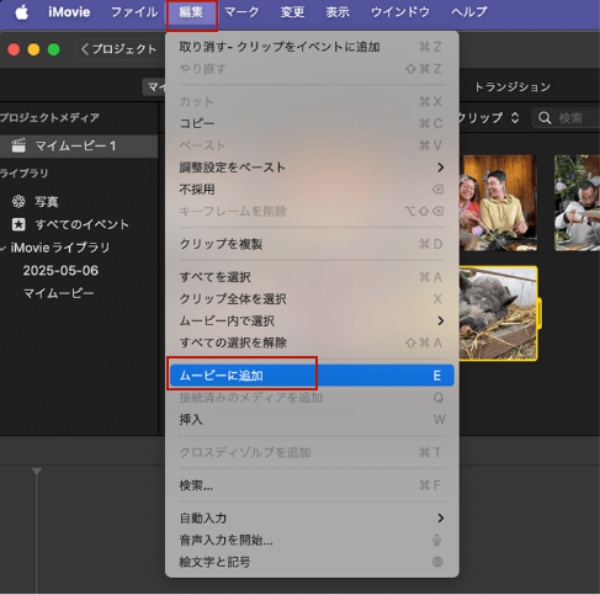The image size is (600, 595).
Task: Select the man serving food thumbnail
Action: coord(577,203)
